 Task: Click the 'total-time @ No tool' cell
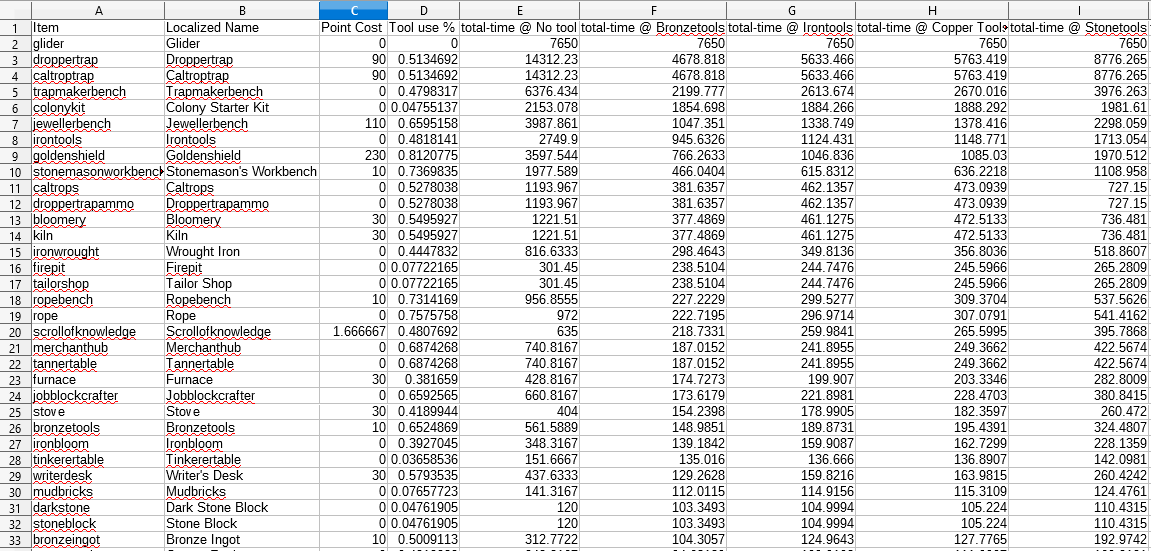520,27
